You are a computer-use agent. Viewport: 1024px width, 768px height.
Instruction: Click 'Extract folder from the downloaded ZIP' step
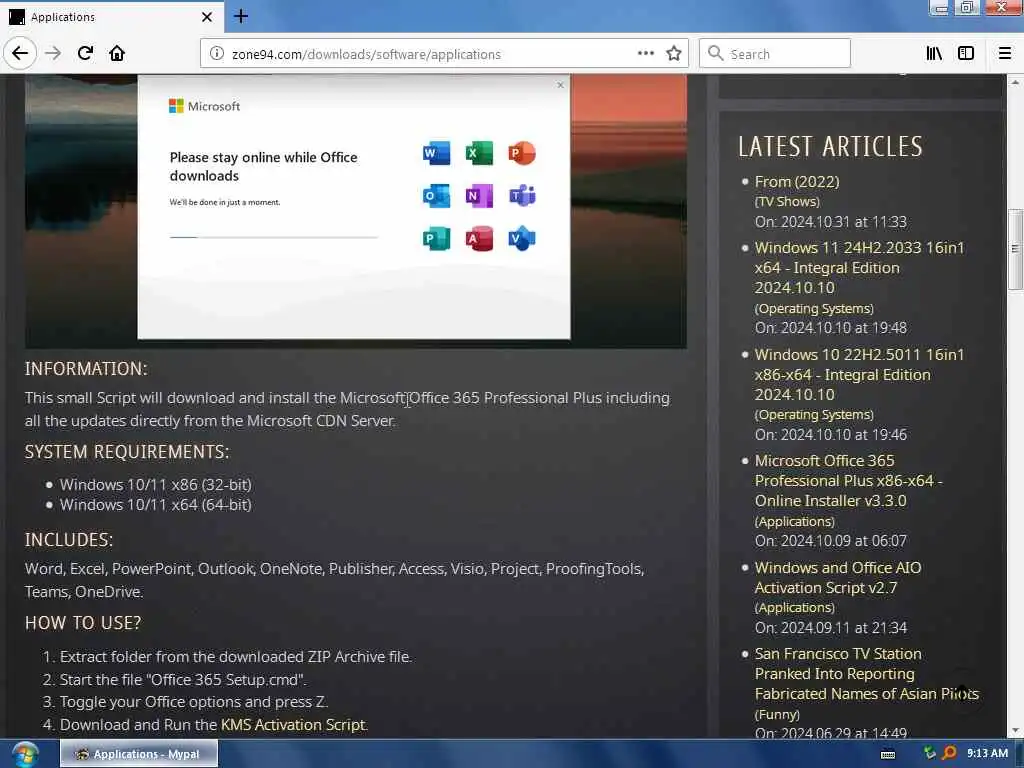[236, 656]
